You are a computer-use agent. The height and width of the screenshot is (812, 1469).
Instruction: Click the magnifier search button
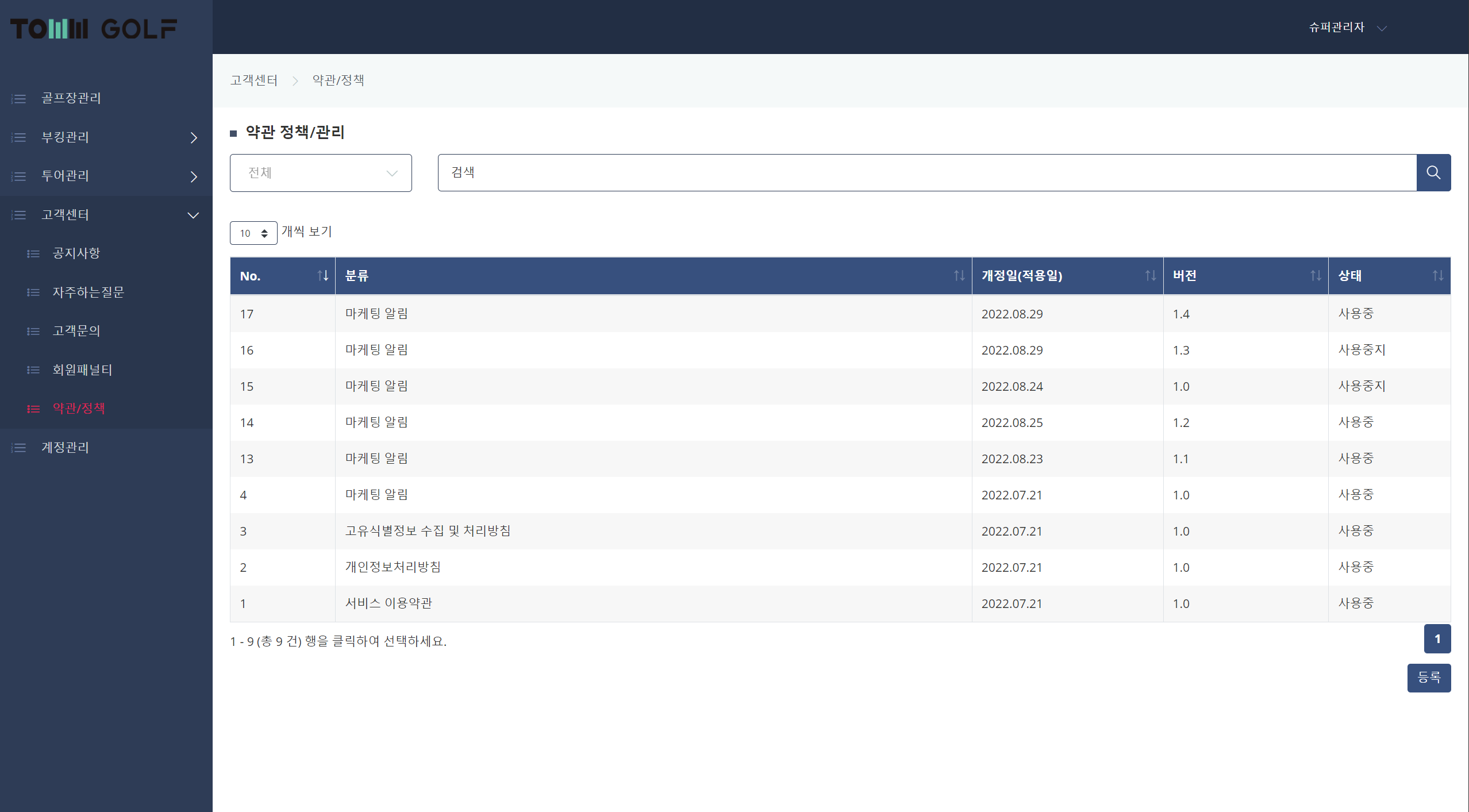[x=1433, y=172]
